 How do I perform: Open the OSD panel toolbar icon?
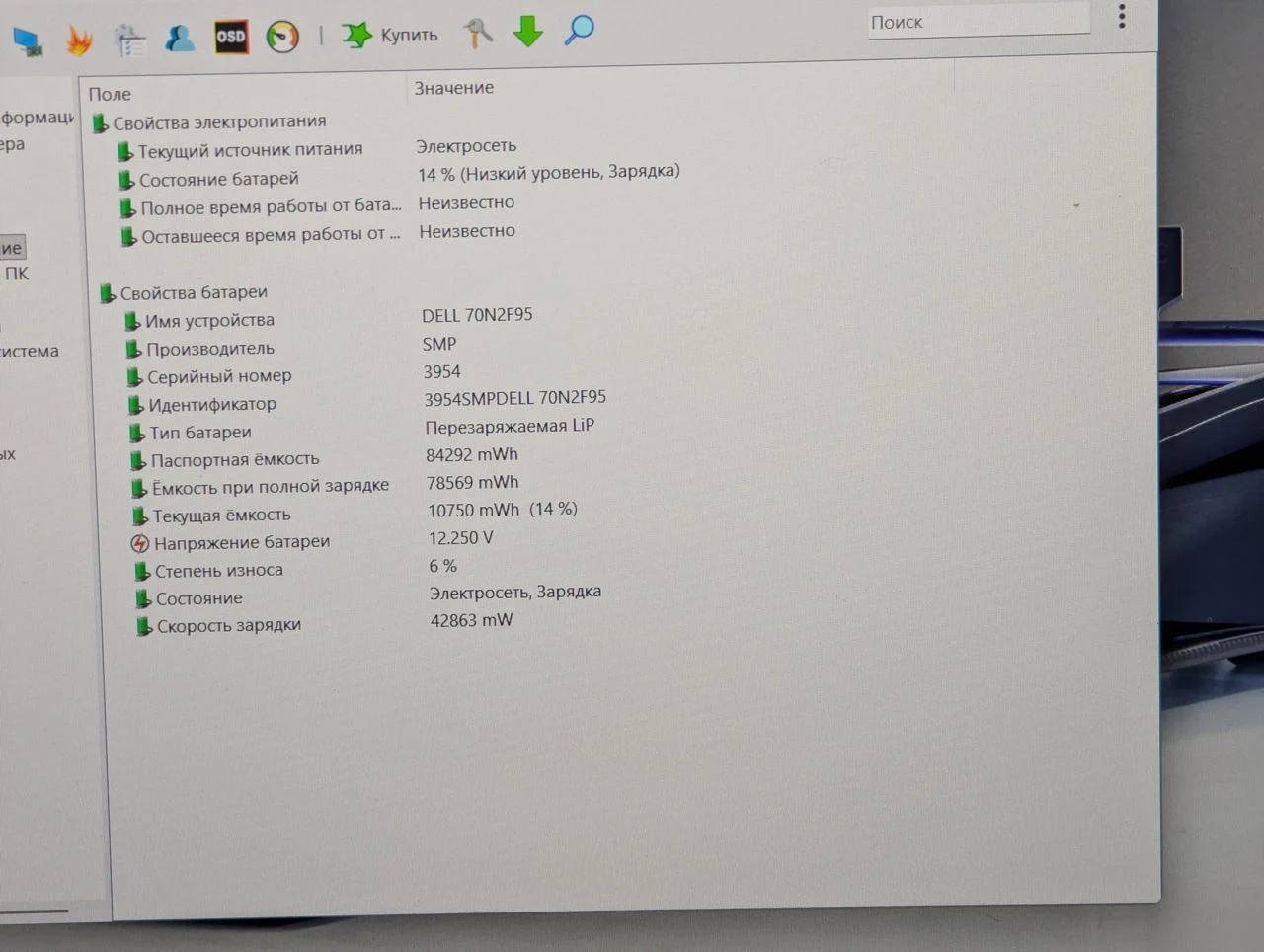pyautogui.click(x=231, y=38)
